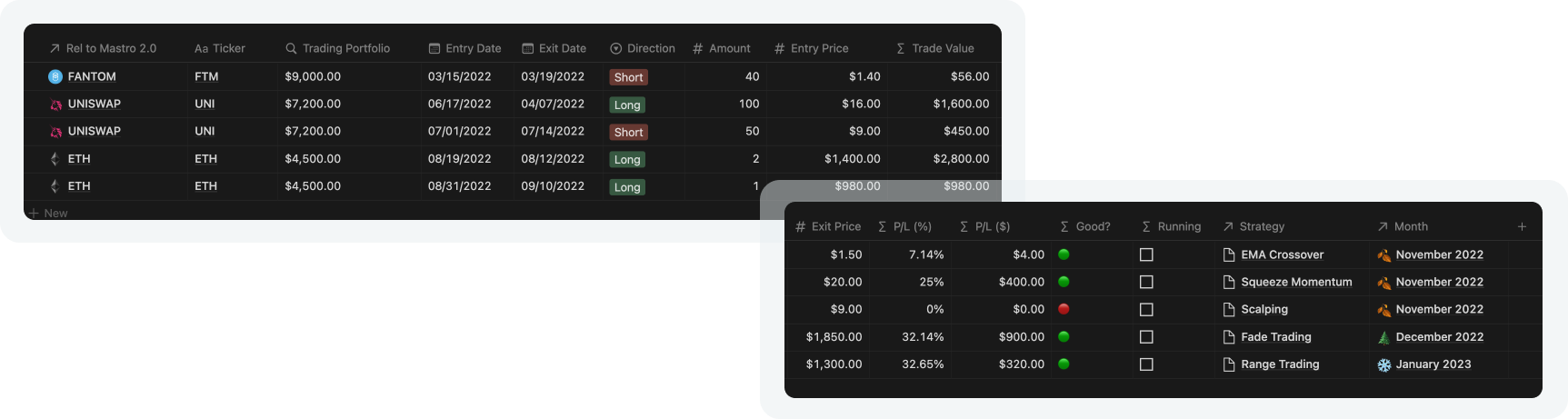Click the plus icon to add a column
Screen dimensions: 1568x419
[1522, 226]
